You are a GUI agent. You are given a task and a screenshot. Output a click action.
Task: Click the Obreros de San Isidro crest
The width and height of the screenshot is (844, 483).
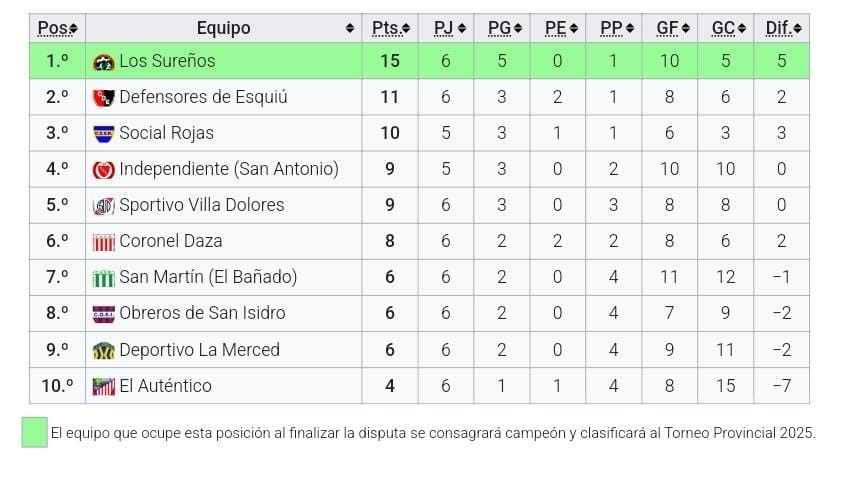click(x=103, y=314)
